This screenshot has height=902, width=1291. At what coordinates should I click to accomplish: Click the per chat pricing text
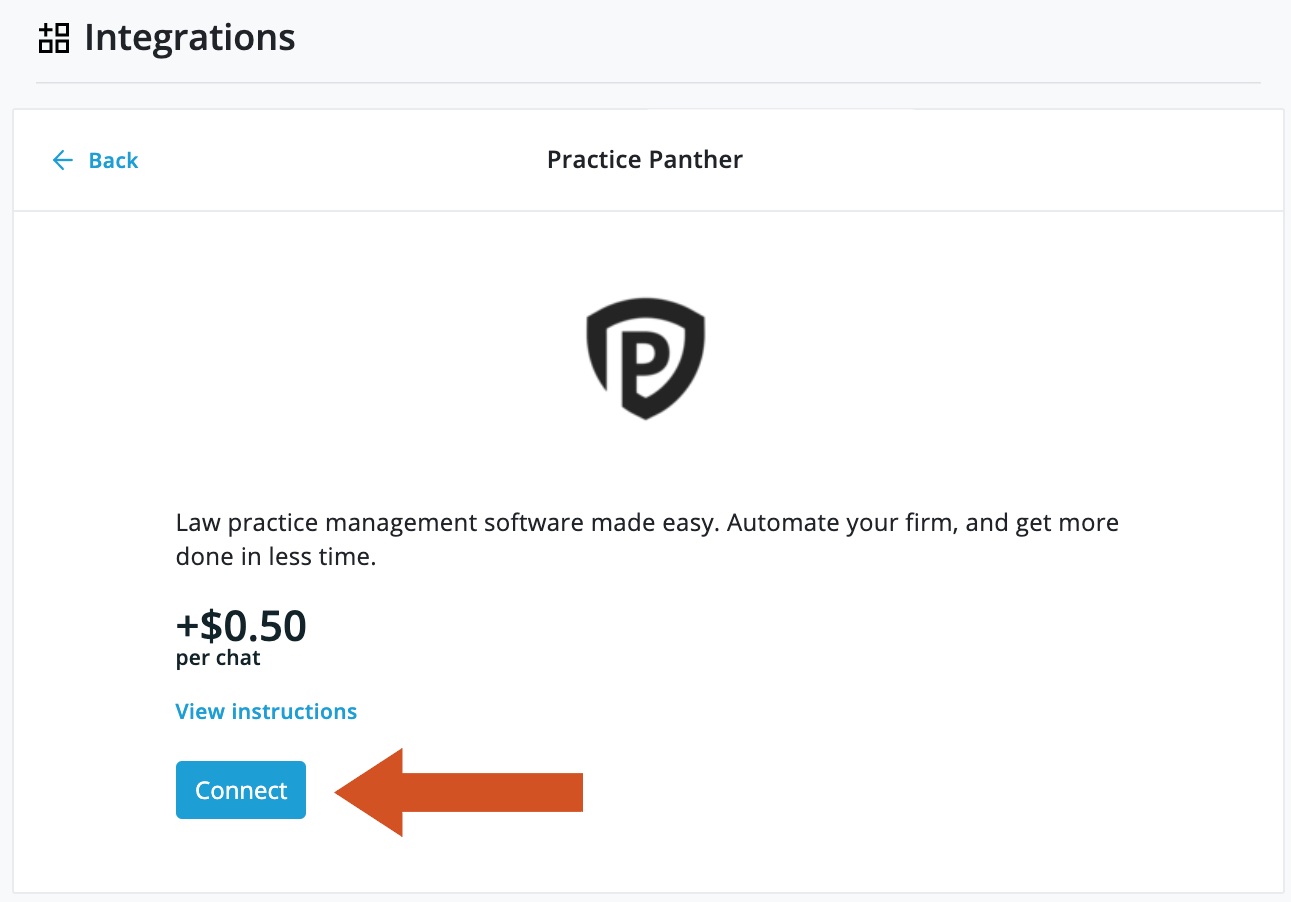tap(217, 657)
